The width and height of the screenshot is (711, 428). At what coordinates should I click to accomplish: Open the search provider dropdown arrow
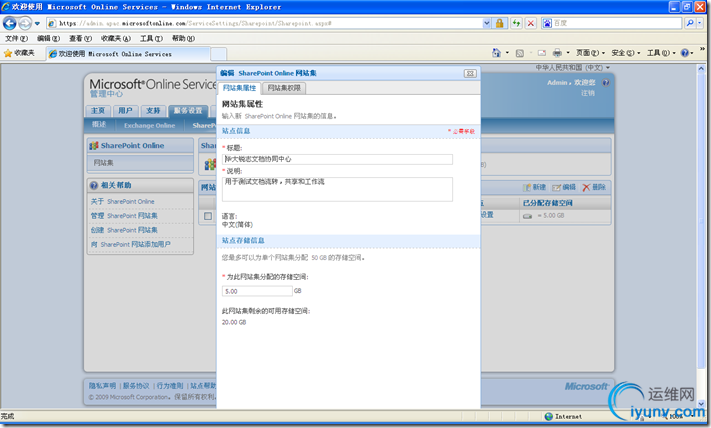click(699, 23)
